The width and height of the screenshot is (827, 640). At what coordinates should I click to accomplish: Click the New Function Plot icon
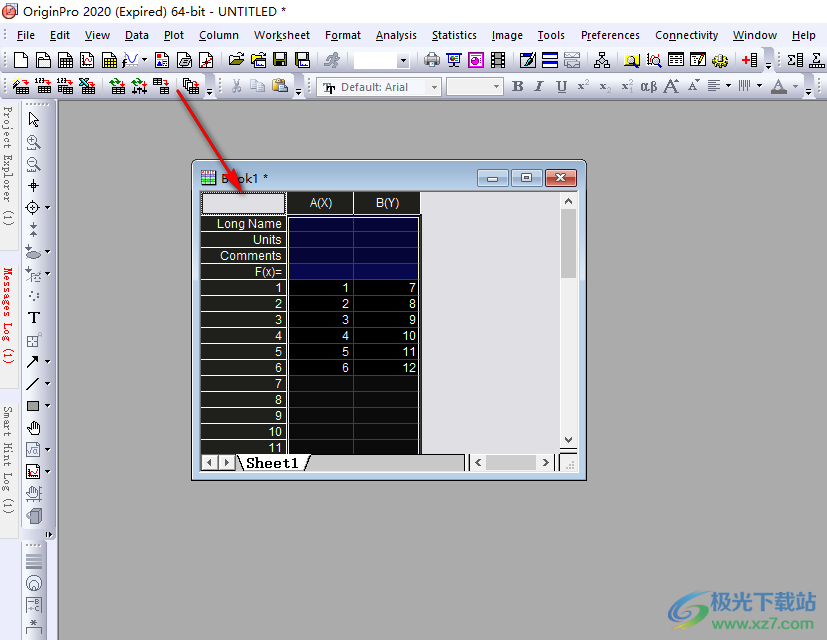click(130, 60)
